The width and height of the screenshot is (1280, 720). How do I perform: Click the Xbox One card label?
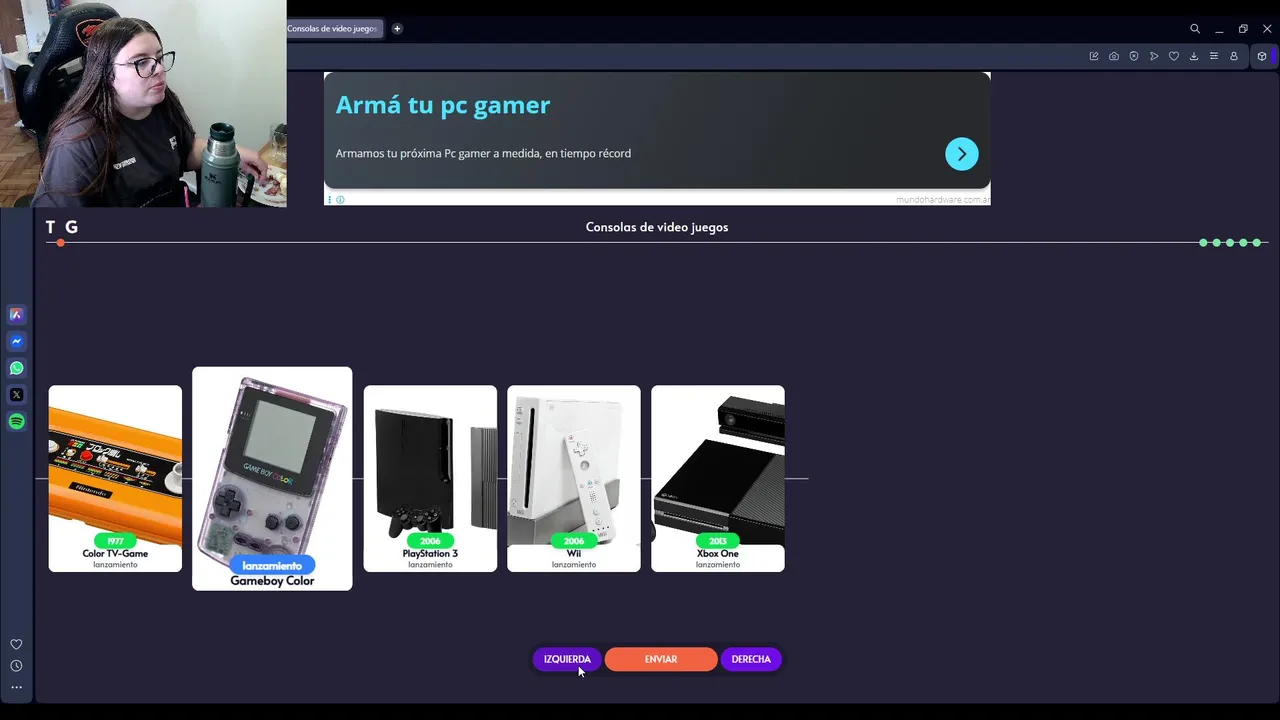point(718,553)
